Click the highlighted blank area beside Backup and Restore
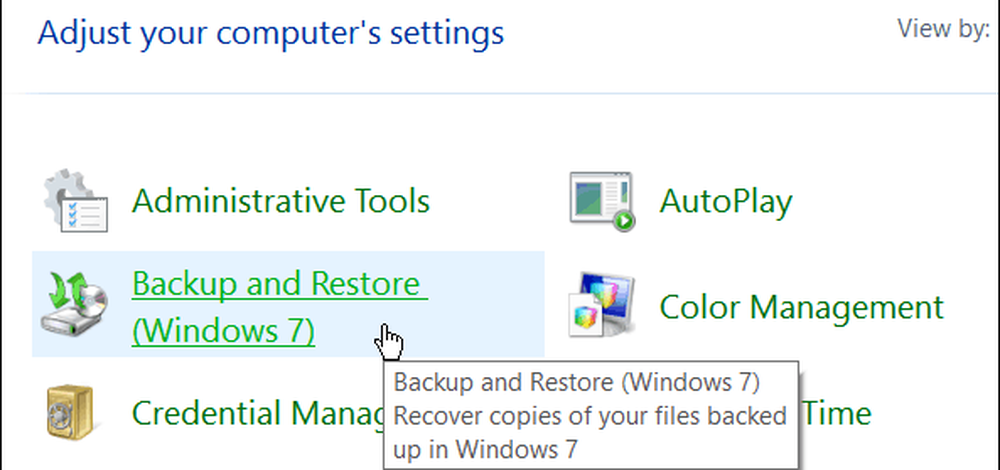Viewport: 1000px width, 470px height. tap(480, 300)
